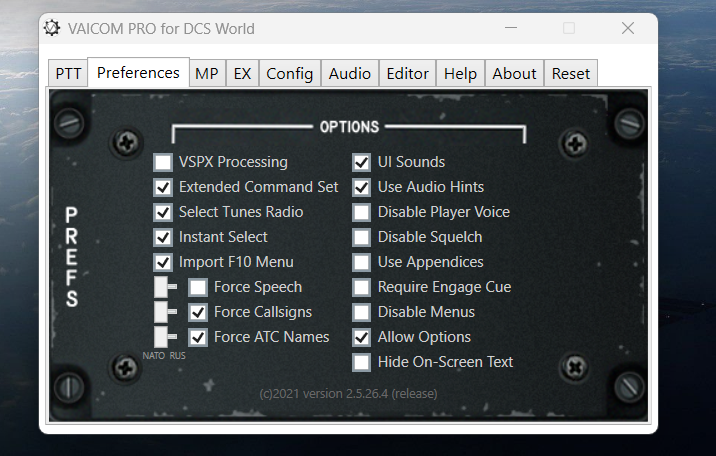Enable Hide On-Screen Text
Viewport: 716px width, 456px height.
(362, 362)
